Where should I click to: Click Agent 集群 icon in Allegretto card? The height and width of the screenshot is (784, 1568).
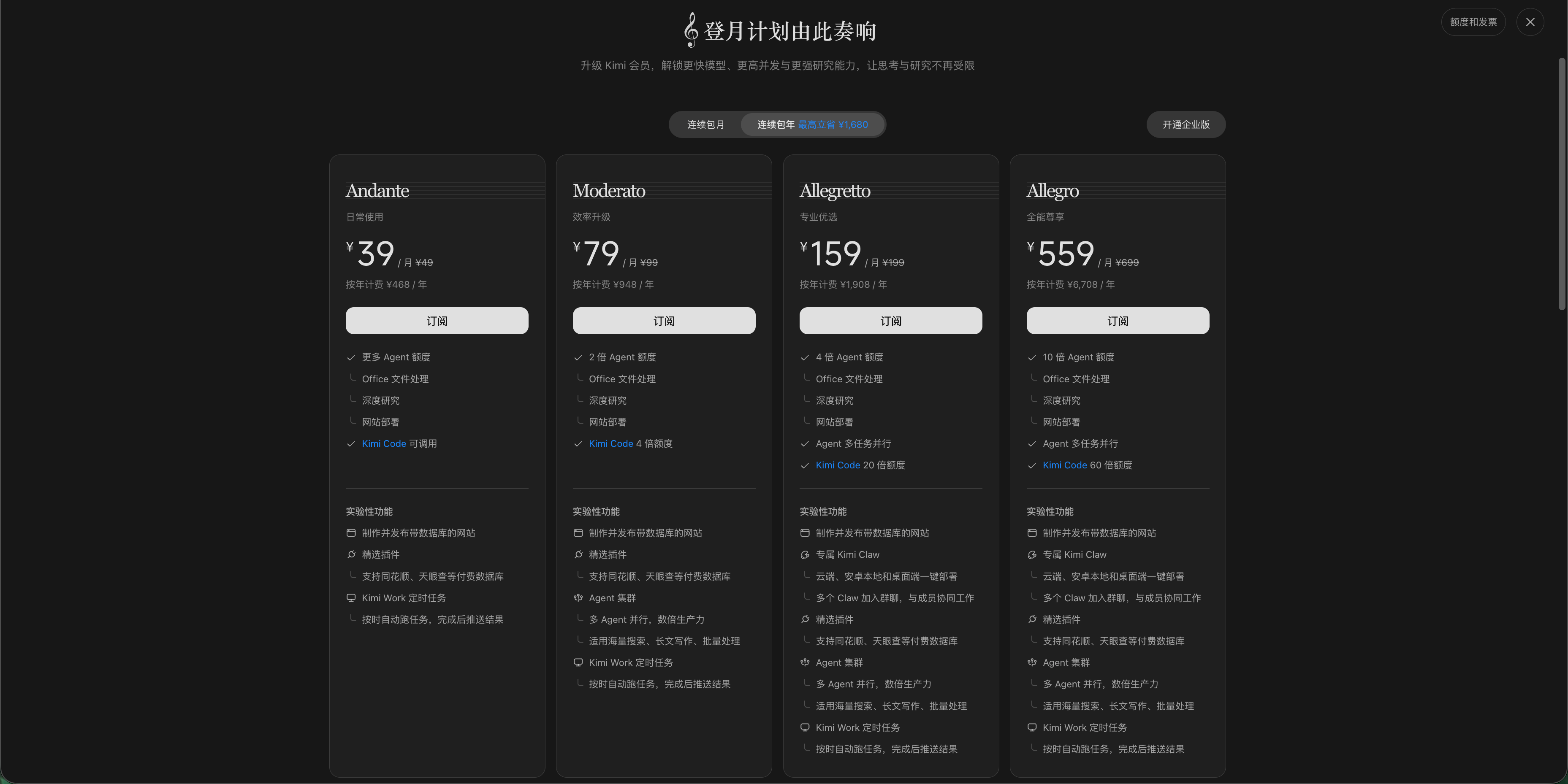(805, 662)
